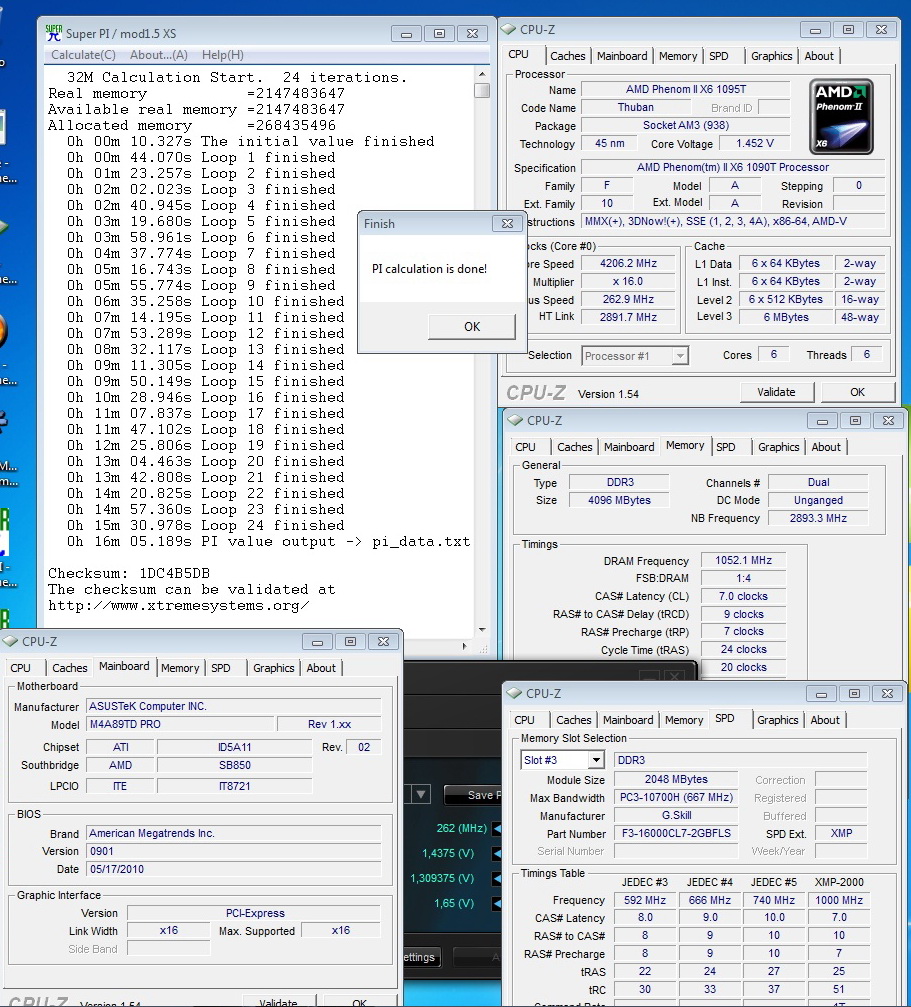Decrease the 262 (MHz) value with arrow
Screen dimensions: 911x1007
point(496,828)
